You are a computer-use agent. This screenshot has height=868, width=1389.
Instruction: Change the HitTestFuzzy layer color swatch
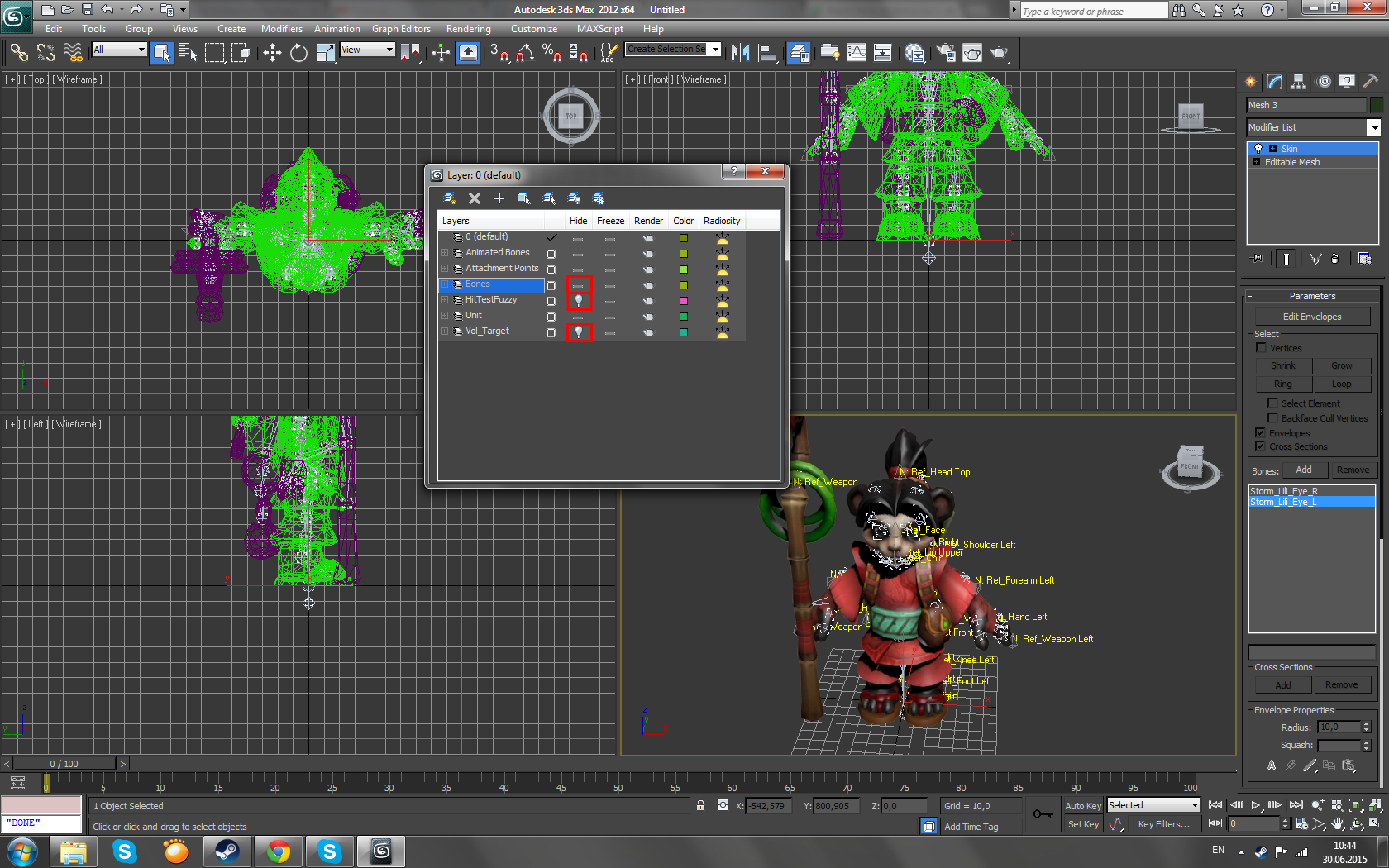684,301
